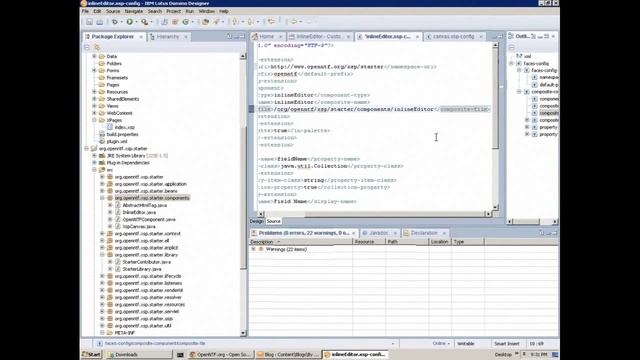Click the Next Annotation arrow icon
Image resolution: width=640 pixels, height=360 pixels.
click(x=235, y=22)
